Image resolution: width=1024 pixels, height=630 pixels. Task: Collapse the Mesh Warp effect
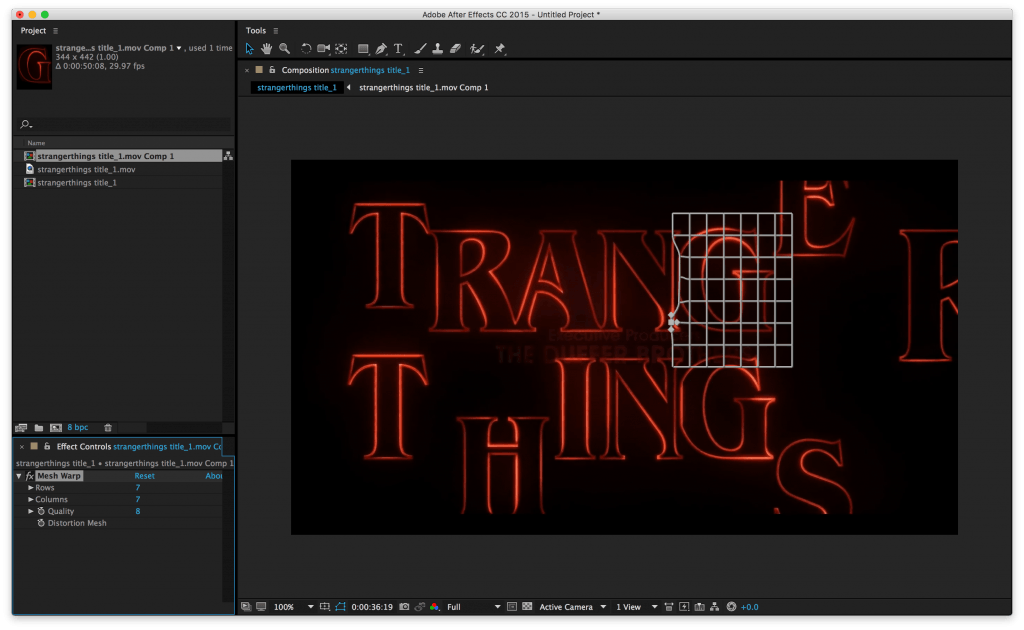pos(18,476)
